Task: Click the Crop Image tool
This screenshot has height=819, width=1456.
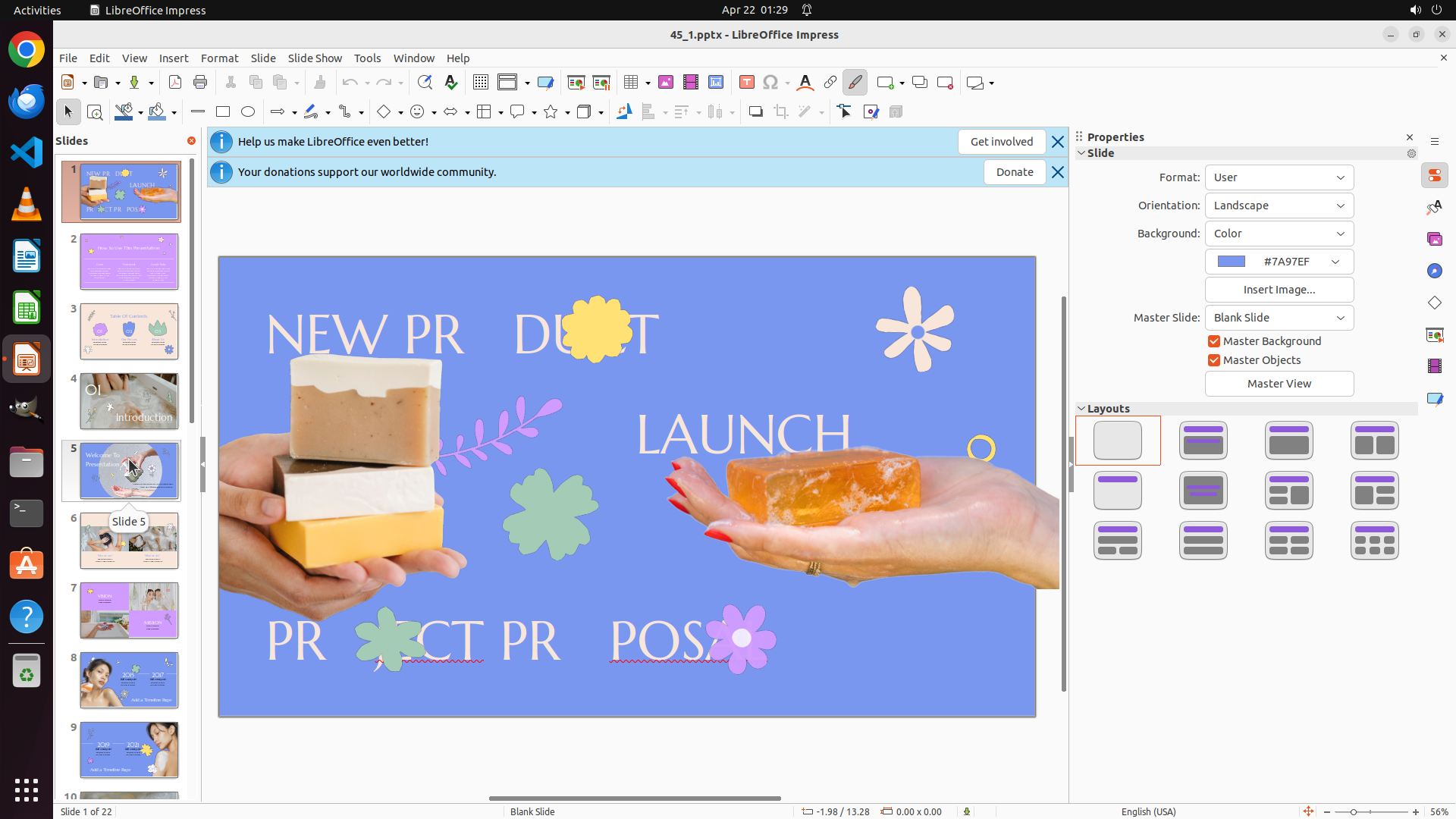Action: click(x=781, y=112)
